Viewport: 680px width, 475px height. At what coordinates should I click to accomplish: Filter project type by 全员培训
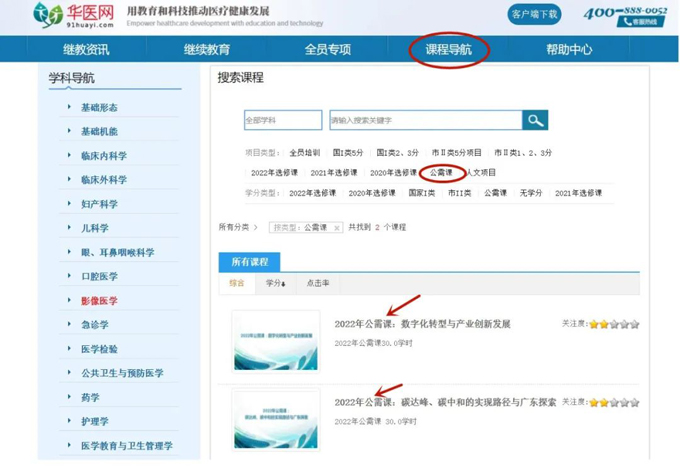(x=304, y=153)
